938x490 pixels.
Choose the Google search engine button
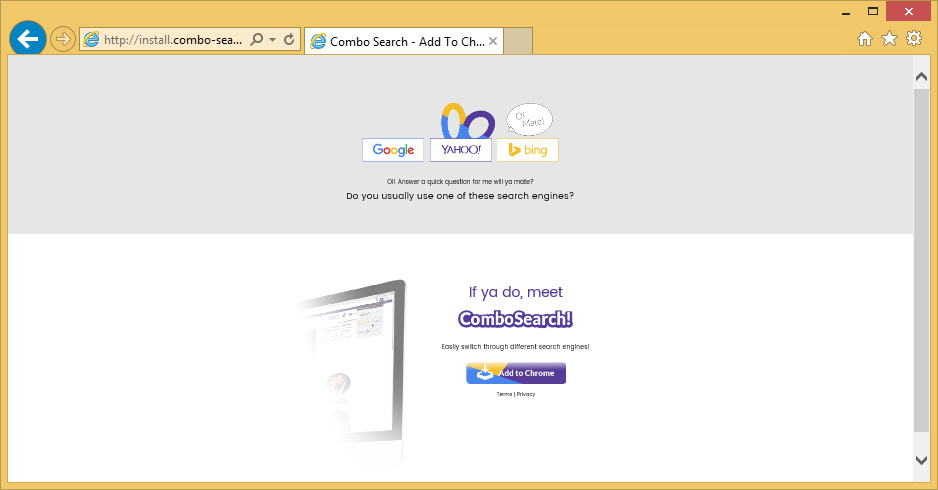click(393, 150)
